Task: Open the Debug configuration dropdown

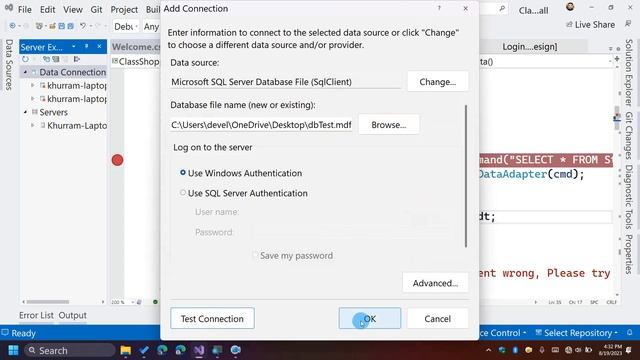Action: (x=126, y=27)
